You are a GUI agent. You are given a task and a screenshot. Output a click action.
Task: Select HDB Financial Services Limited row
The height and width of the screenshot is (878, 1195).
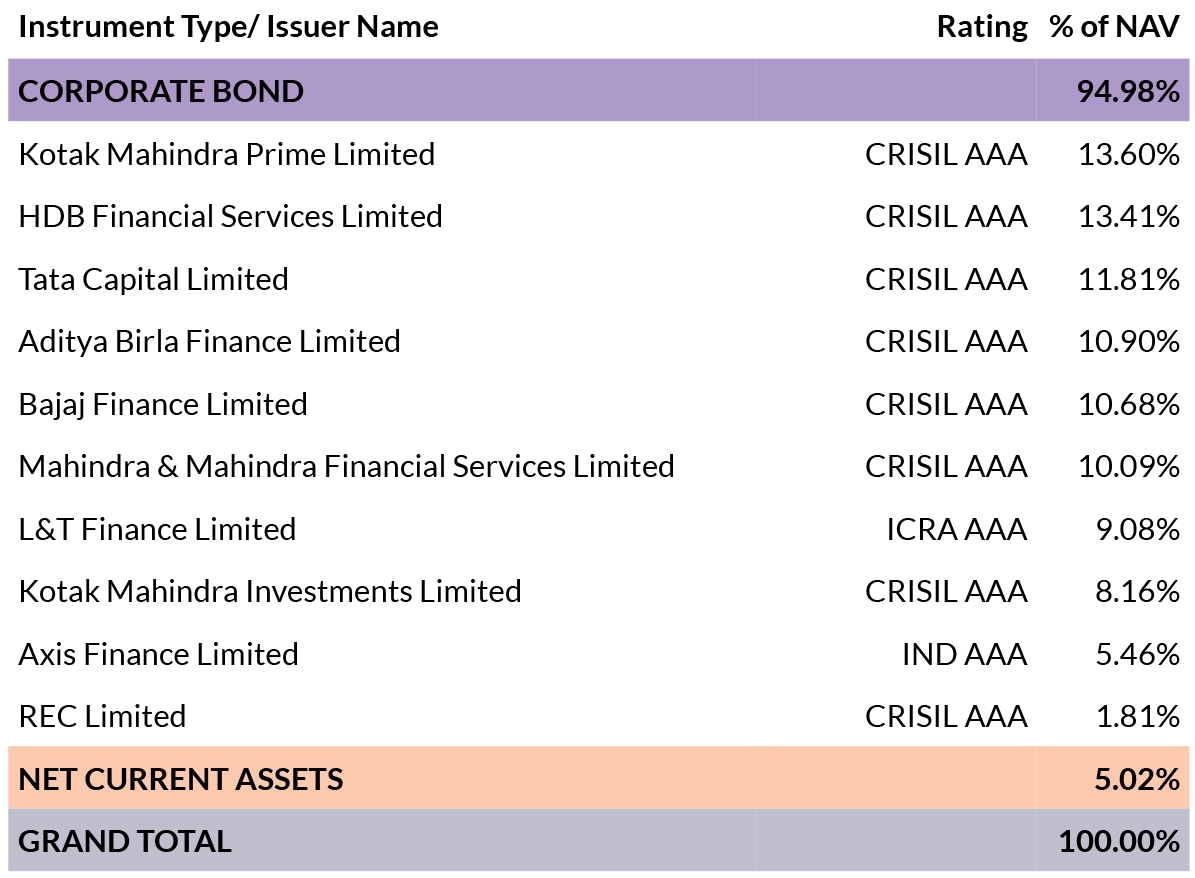click(598, 216)
